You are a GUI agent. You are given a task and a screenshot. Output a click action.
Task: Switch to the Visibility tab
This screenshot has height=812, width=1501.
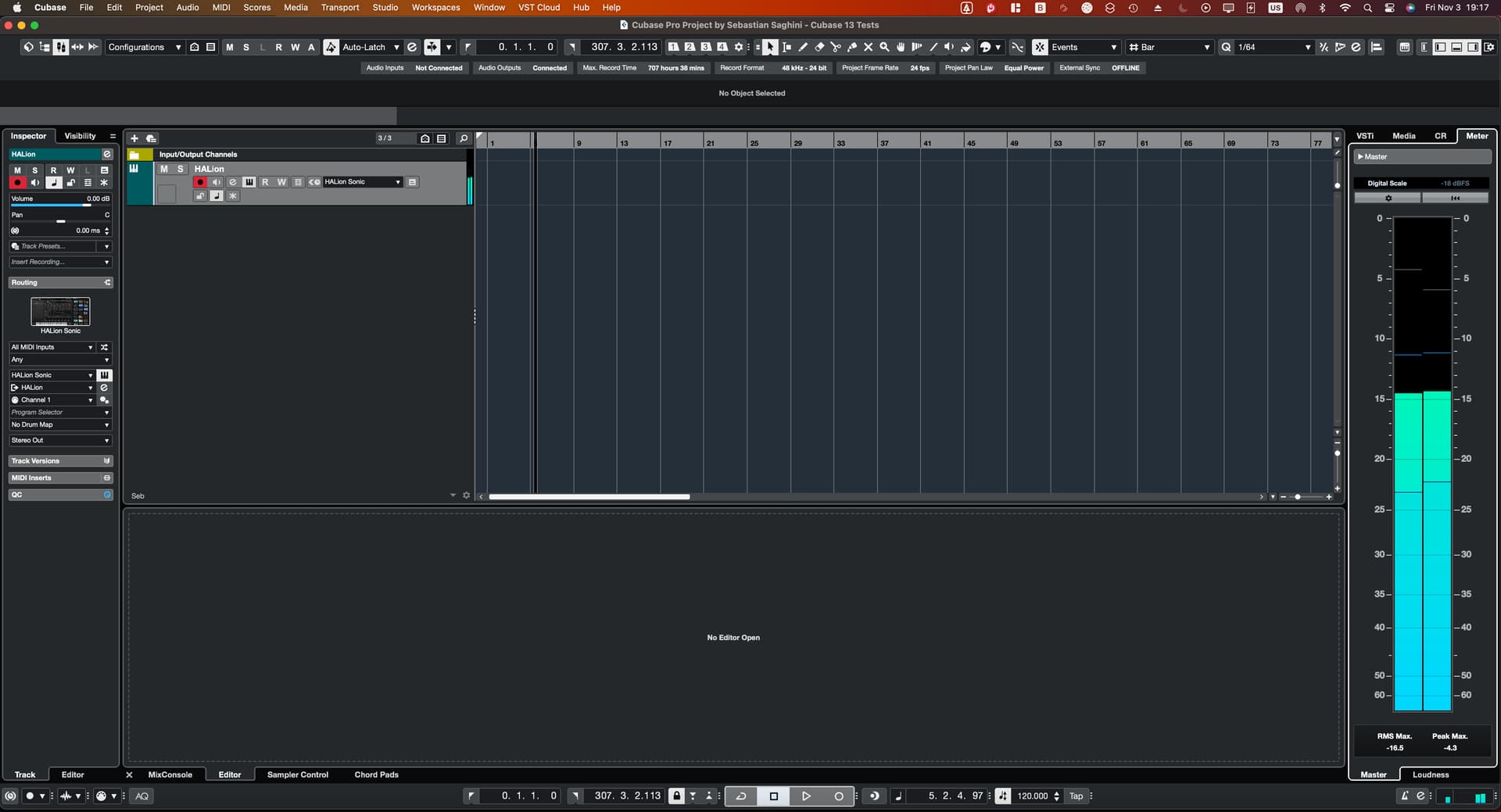tap(80, 136)
